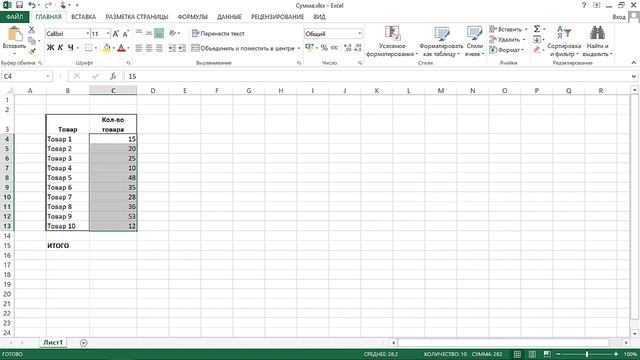This screenshot has width=640, height=360.
Task: Toggle bottom vertical alignment (highlighted)
Action: pyautogui.click(x=159, y=33)
